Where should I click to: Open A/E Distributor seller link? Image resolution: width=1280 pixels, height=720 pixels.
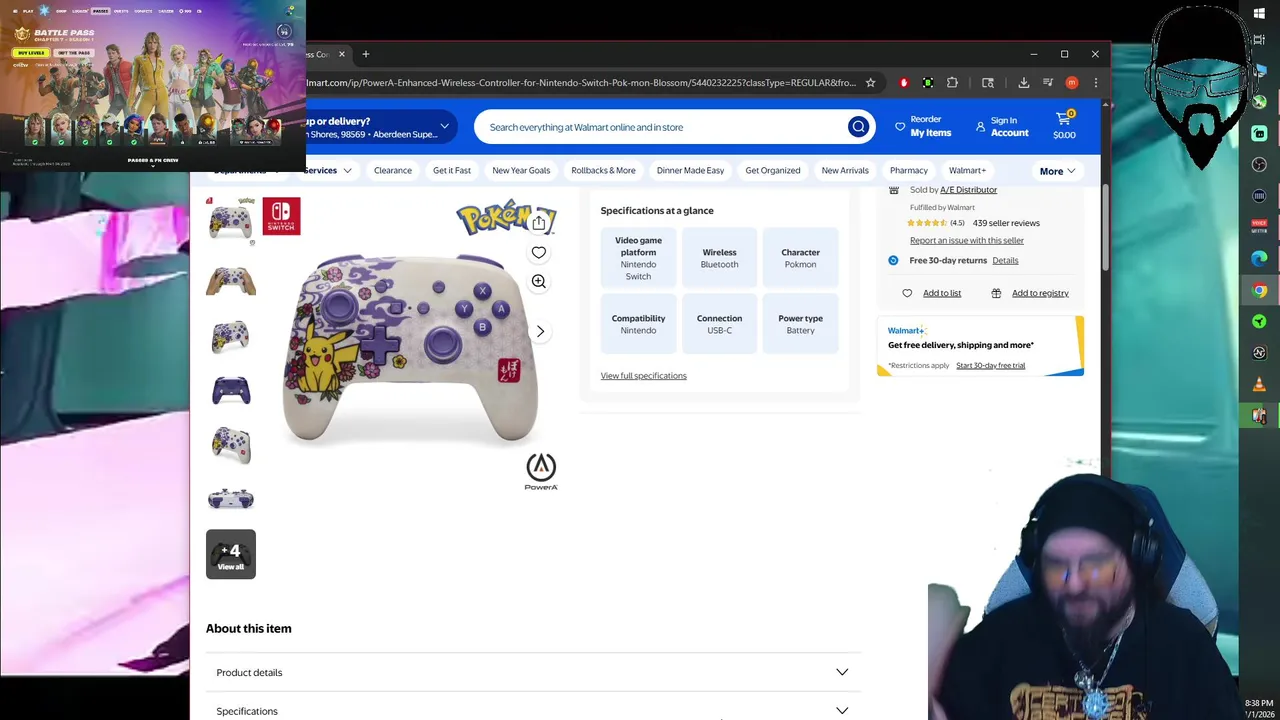(968, 190)
